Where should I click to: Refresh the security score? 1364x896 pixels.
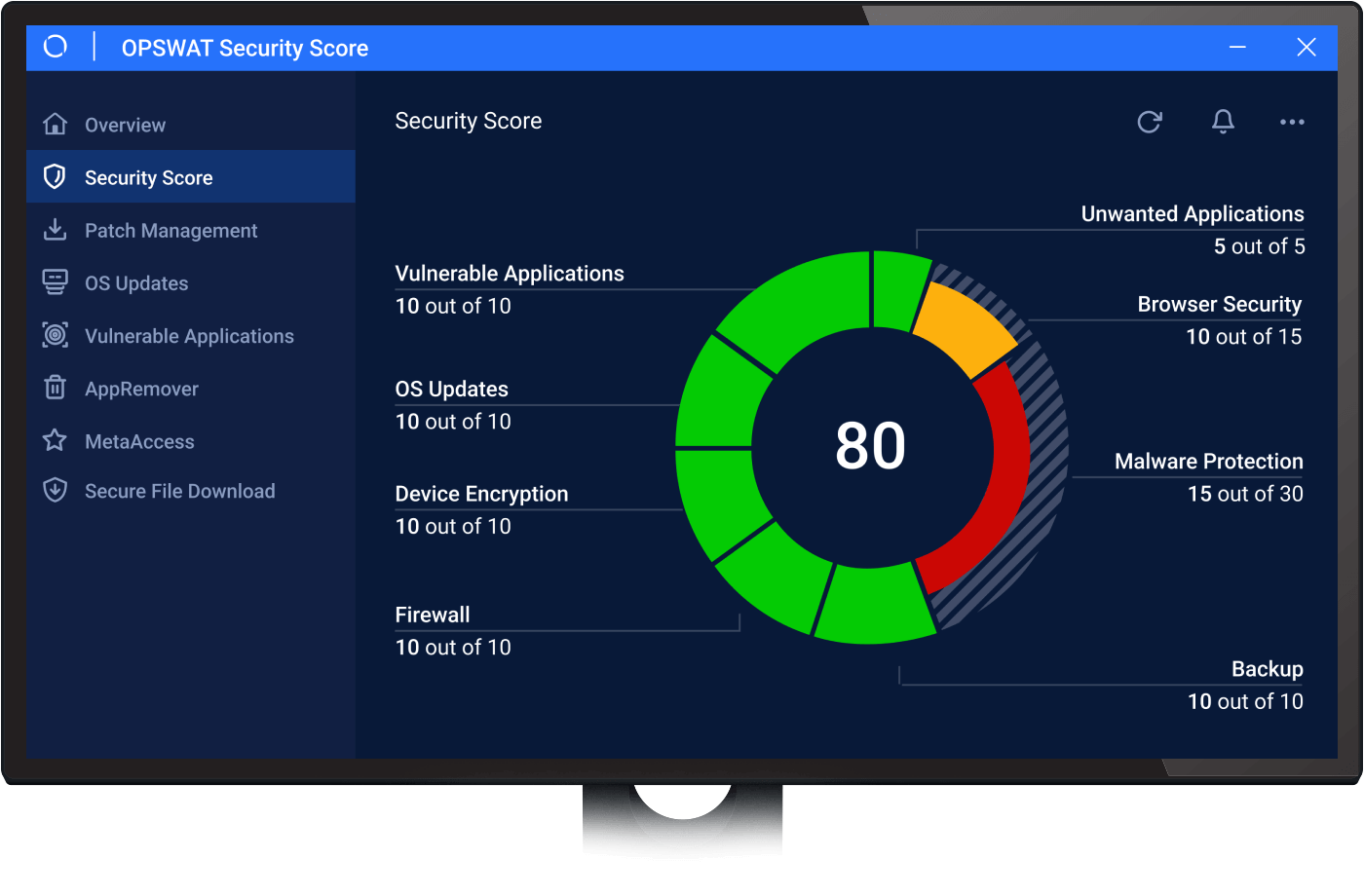1150,122
